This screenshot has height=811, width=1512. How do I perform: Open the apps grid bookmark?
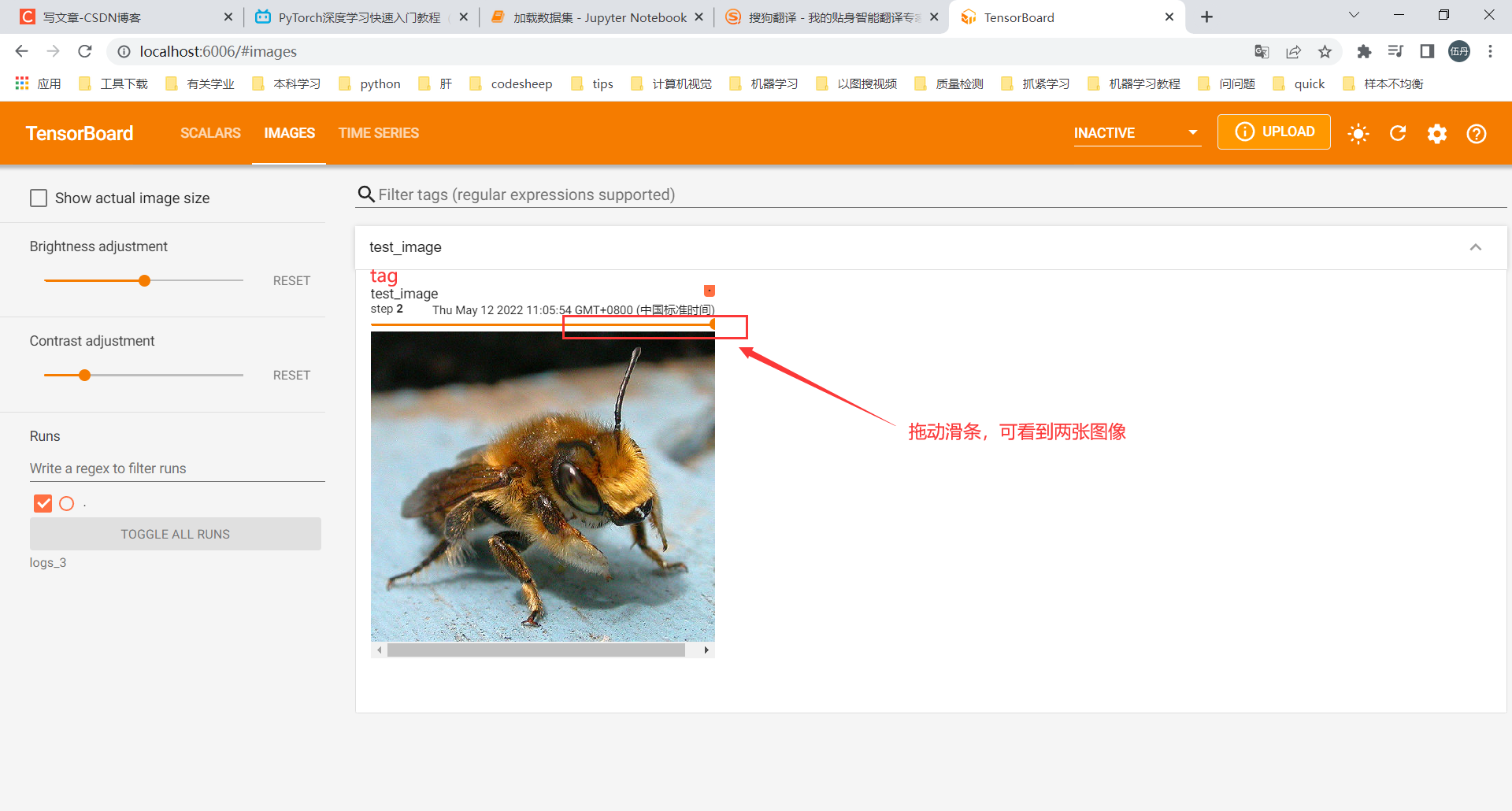(x=37, y=83)
